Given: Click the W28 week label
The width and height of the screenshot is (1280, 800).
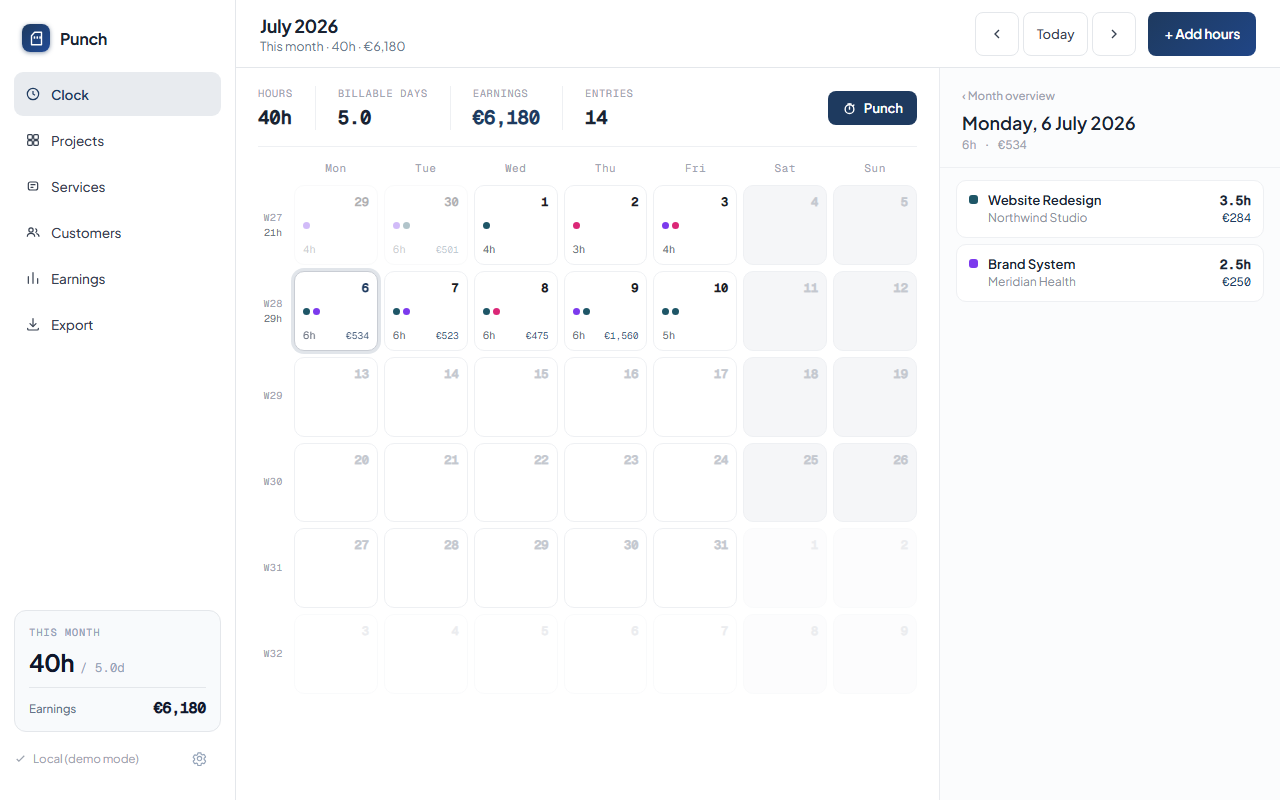Looking at the screenshot, I should click(x=273, y=303).
